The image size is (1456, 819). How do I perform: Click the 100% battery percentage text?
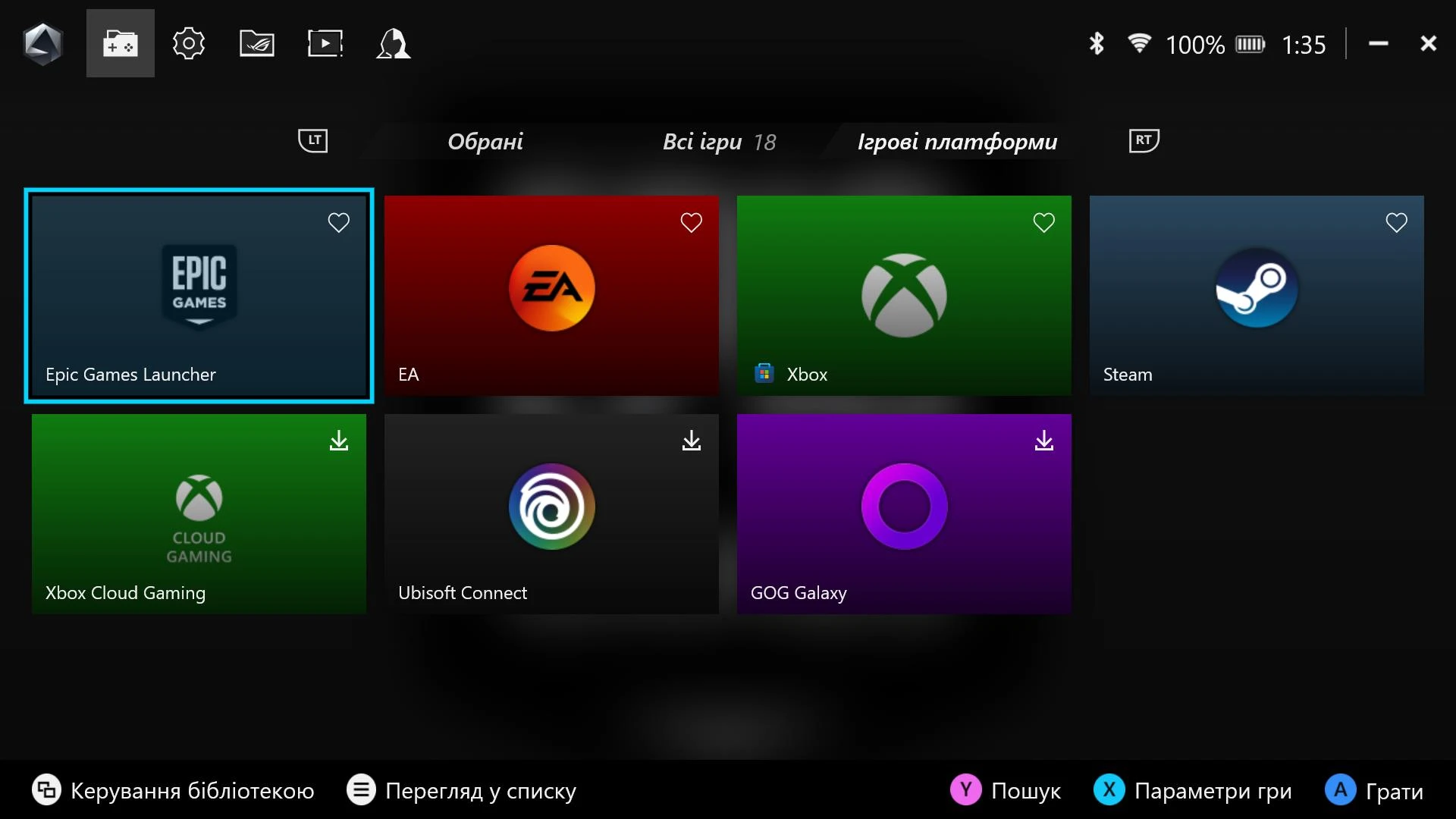tap(1195, 45)
